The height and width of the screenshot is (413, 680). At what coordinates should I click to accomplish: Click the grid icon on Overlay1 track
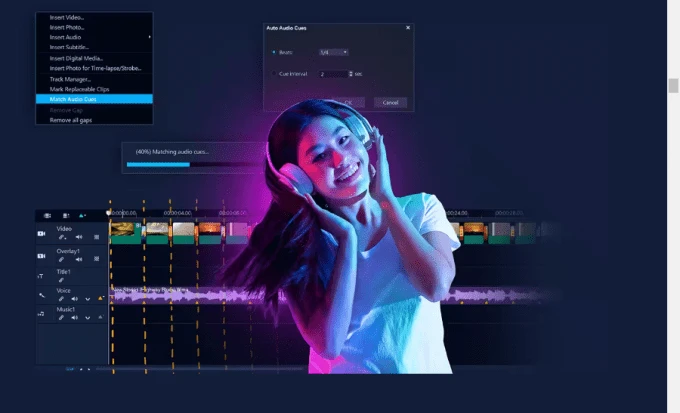pos(97,259)
